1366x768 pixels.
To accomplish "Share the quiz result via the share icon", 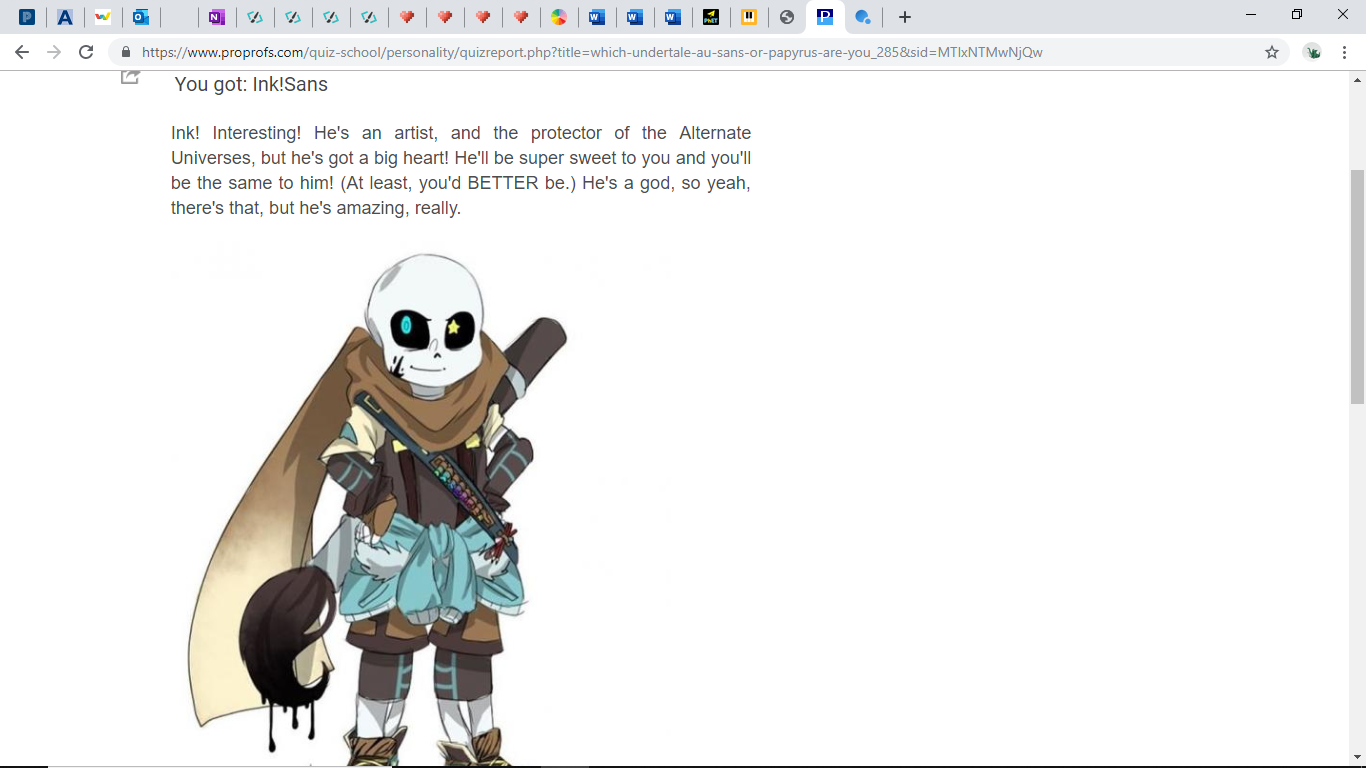I will 130,78.
